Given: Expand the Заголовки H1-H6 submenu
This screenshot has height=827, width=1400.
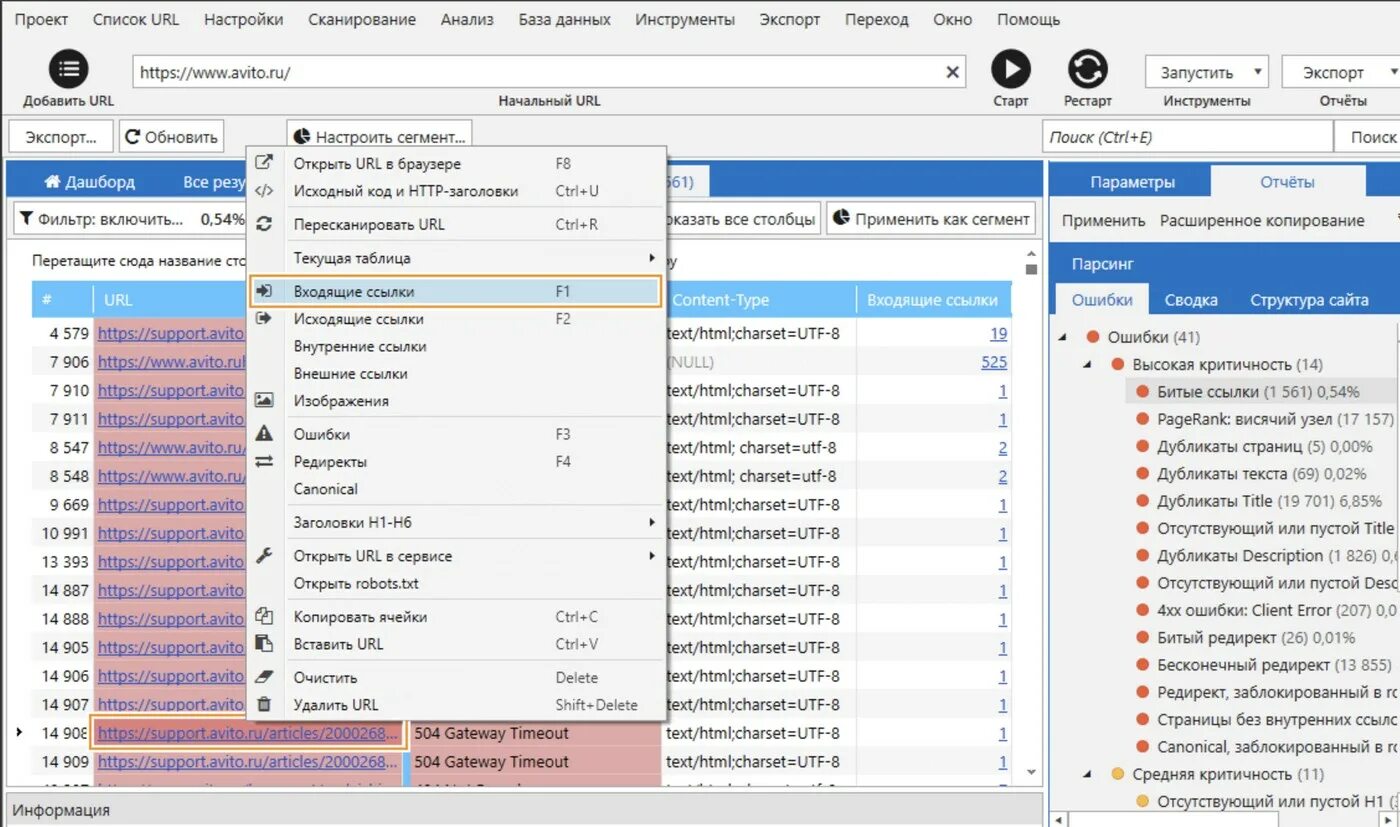Looking at the screenshot, I should [652, 522].
